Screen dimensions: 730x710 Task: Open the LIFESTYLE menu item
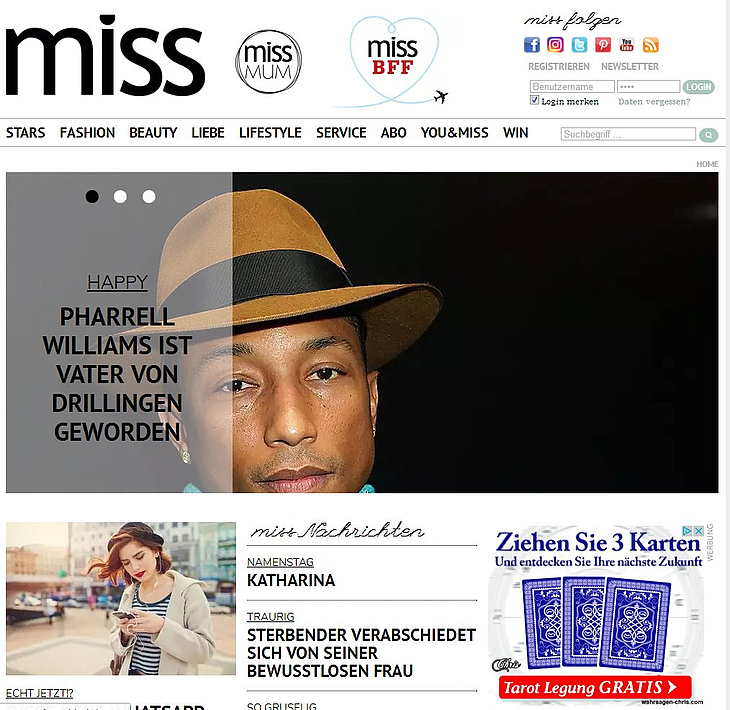(x=270, y=133)
